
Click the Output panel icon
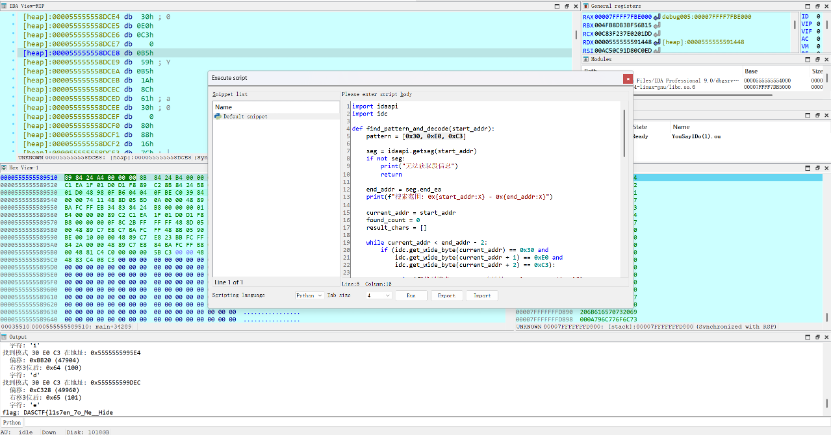(5, 337)
